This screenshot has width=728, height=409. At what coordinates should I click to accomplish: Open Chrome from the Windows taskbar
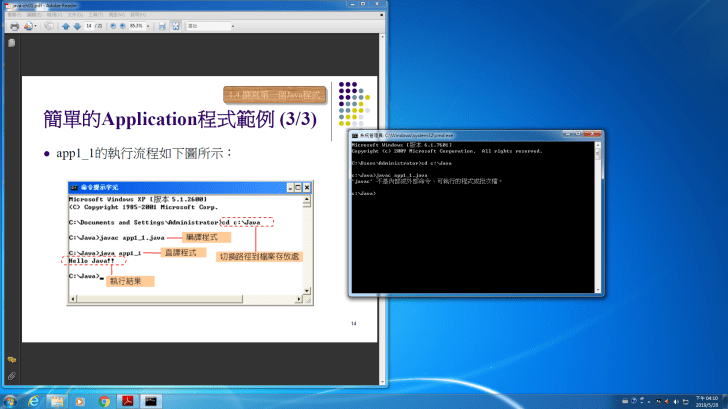pos(105,400)
